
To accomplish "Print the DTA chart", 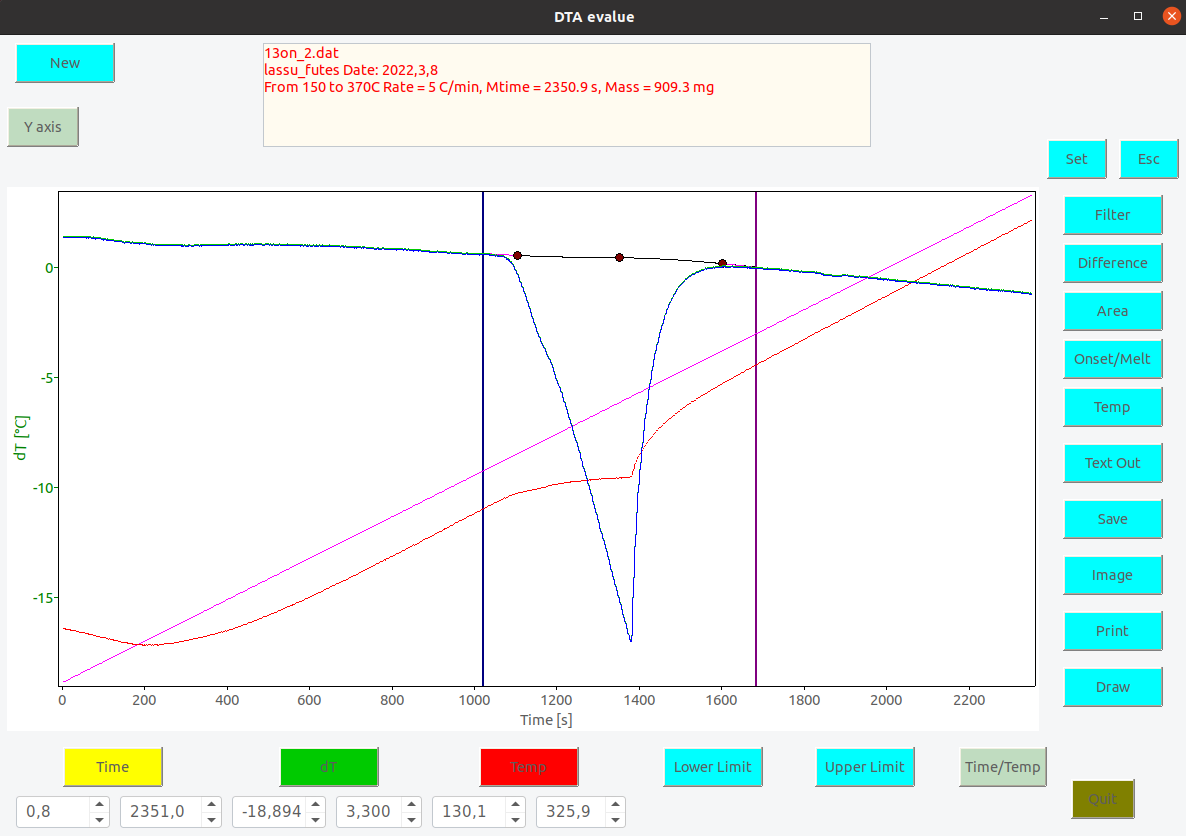I will (1112, 631).
